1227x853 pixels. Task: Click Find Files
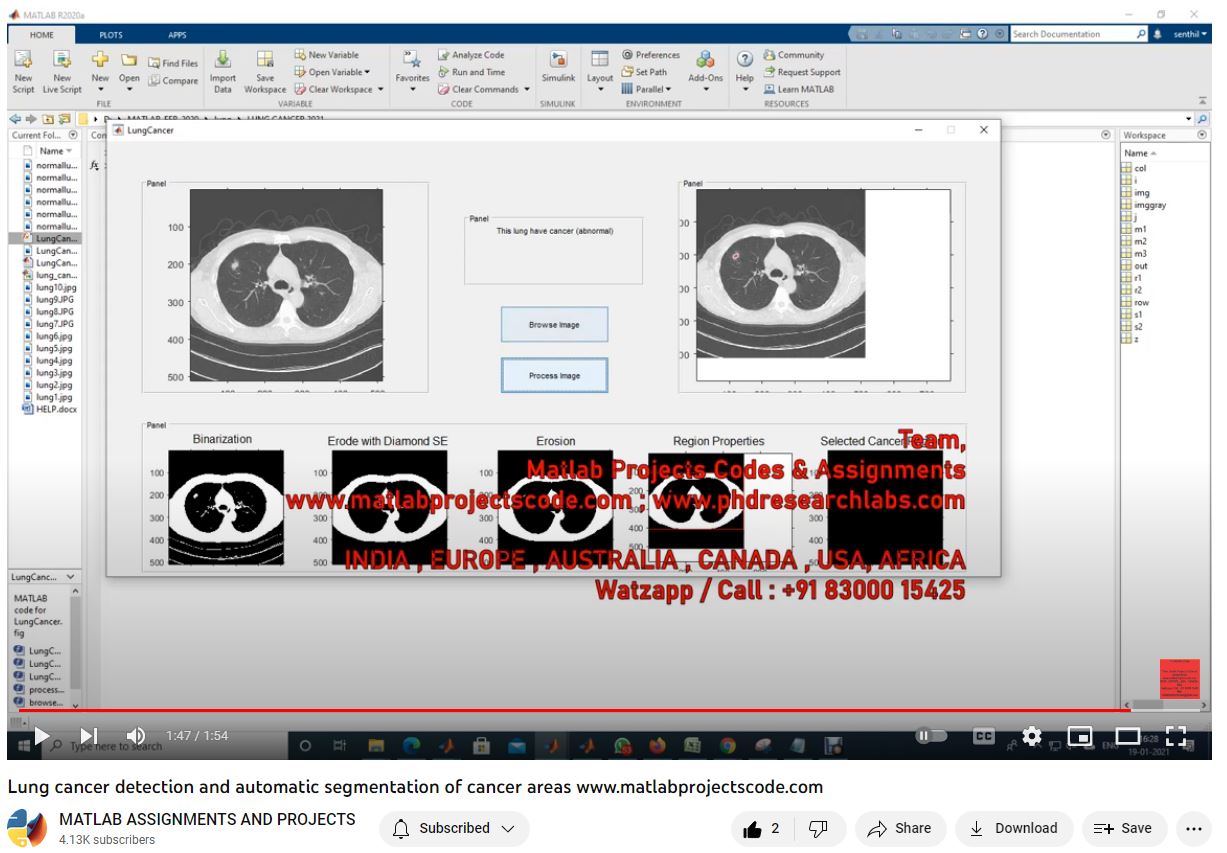(173, 63)
